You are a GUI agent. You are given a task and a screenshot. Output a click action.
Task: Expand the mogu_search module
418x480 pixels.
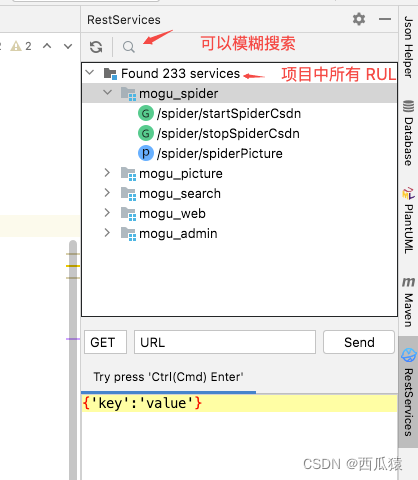pos(107,193)
